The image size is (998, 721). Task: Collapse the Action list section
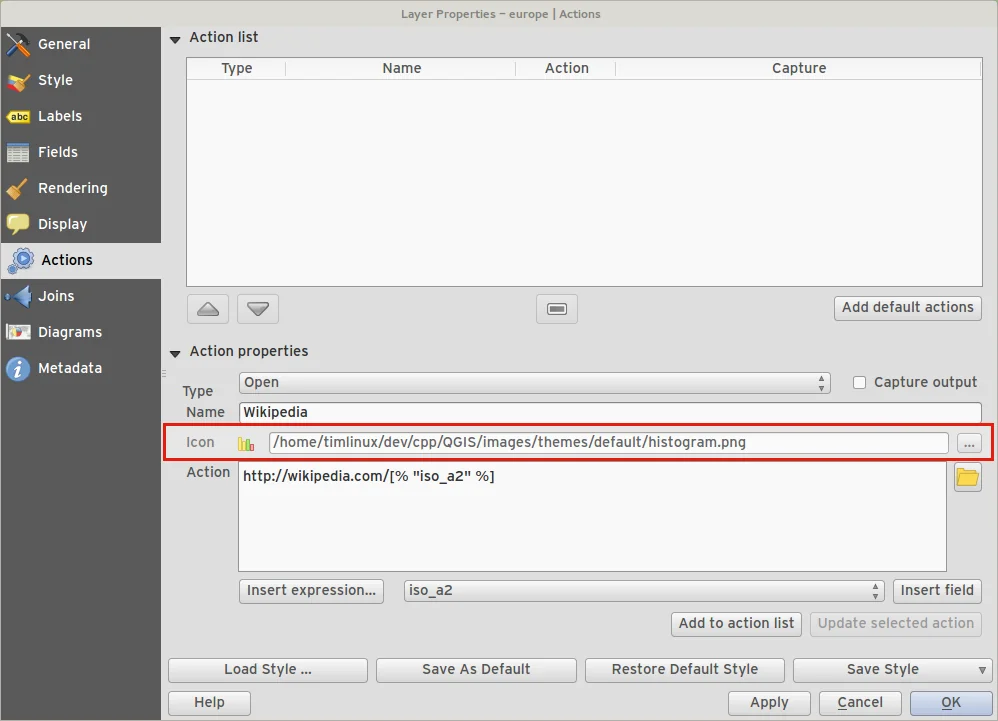point(176,38)
